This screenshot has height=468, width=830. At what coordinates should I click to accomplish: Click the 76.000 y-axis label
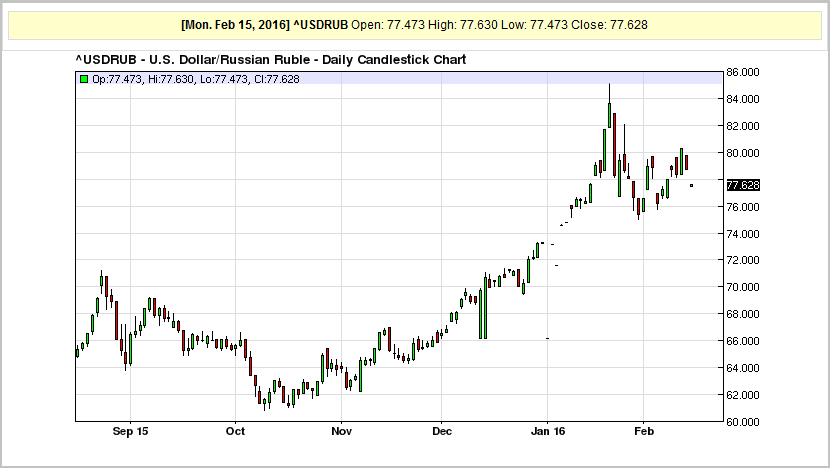point(743,207)
